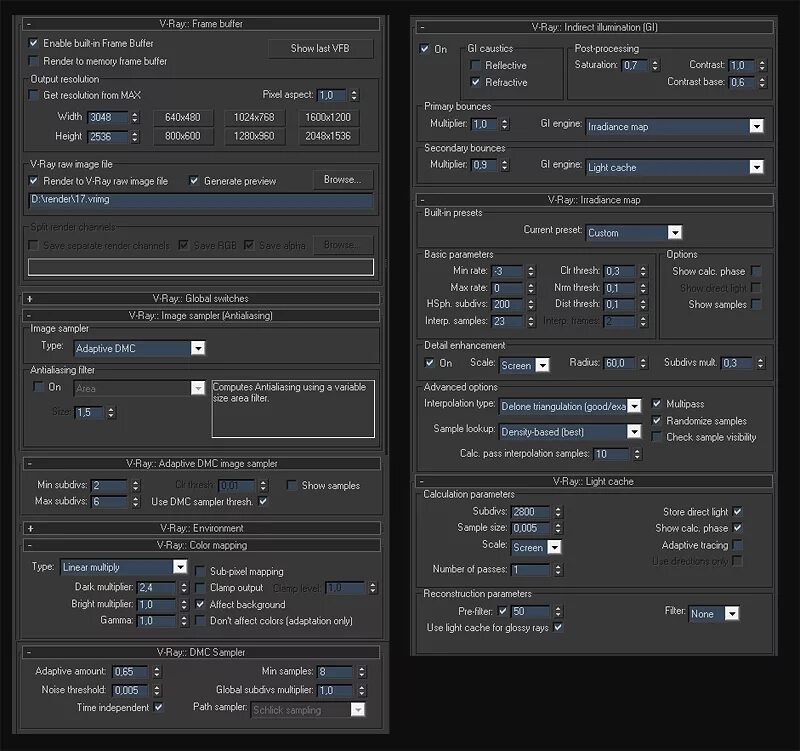Click Browse for V-Ray raw image file
Screen dimensions: 800x751
[x=342, y=180]
